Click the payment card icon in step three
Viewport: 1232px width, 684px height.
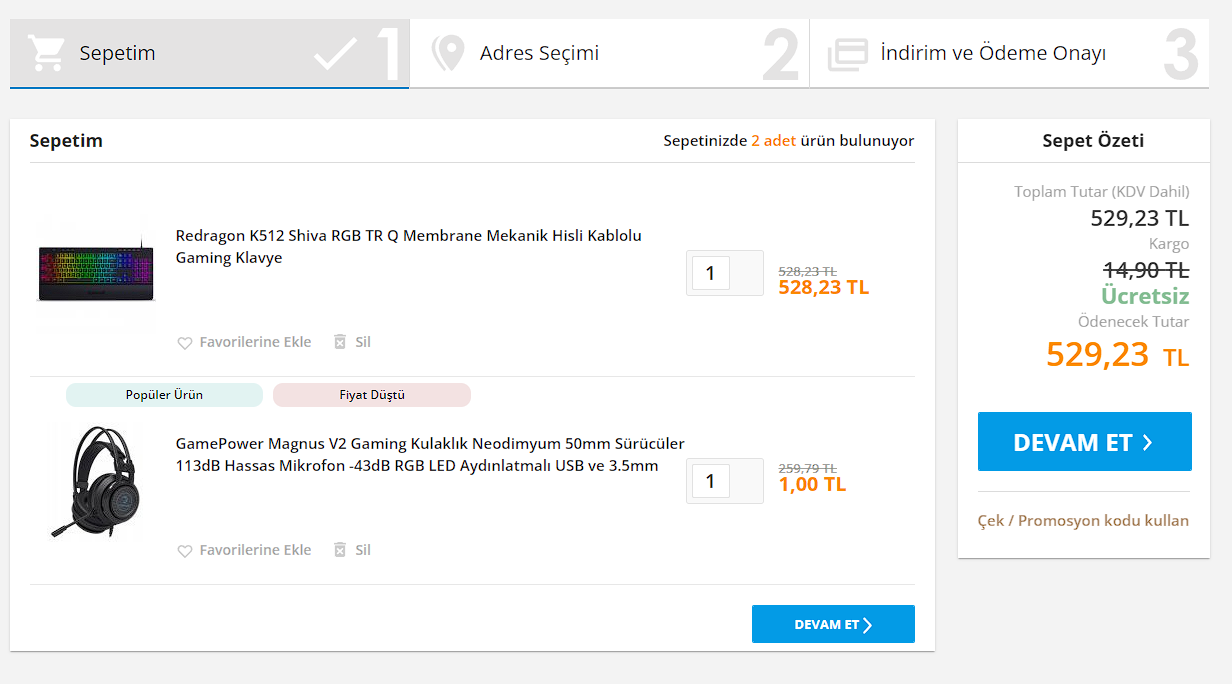847,54
